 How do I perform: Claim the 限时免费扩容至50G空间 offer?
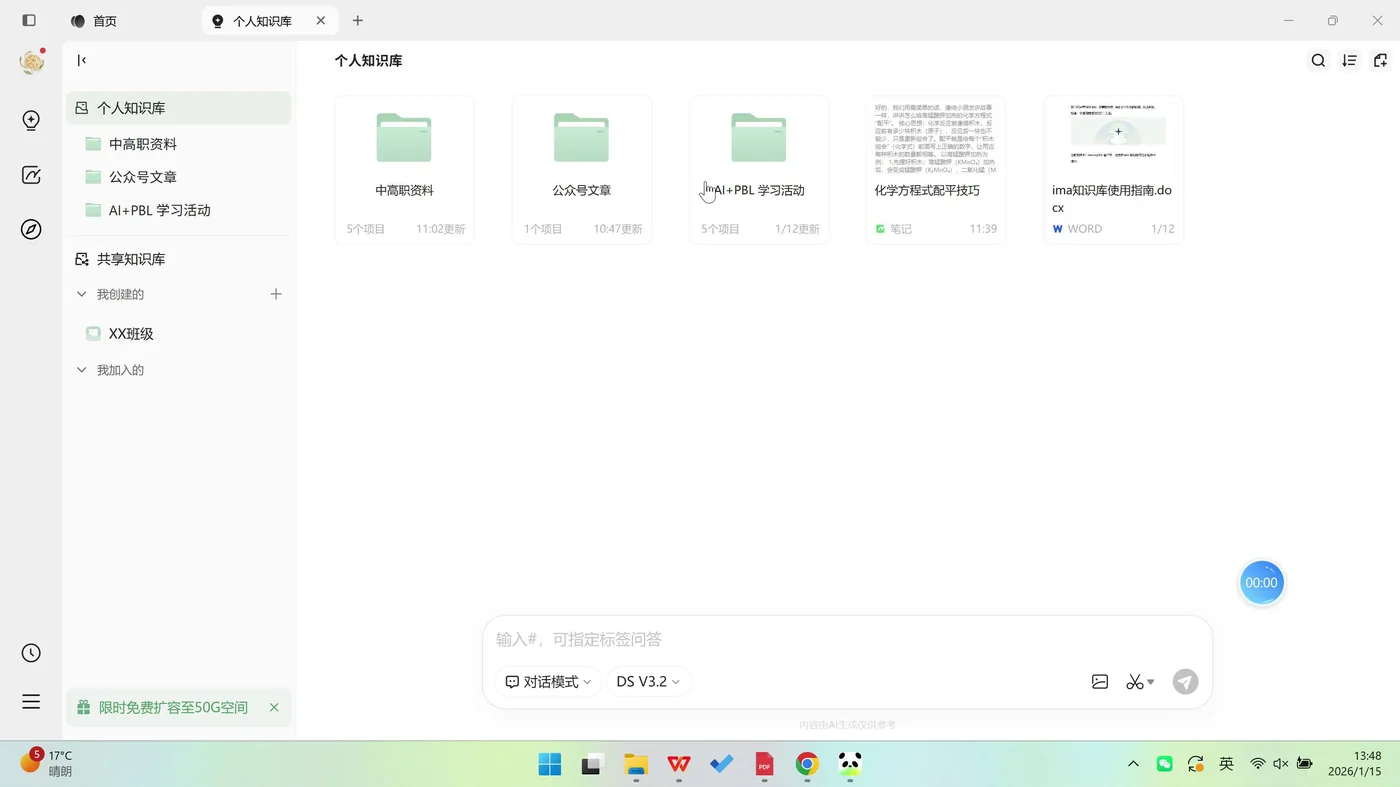(x=173, y=708)
